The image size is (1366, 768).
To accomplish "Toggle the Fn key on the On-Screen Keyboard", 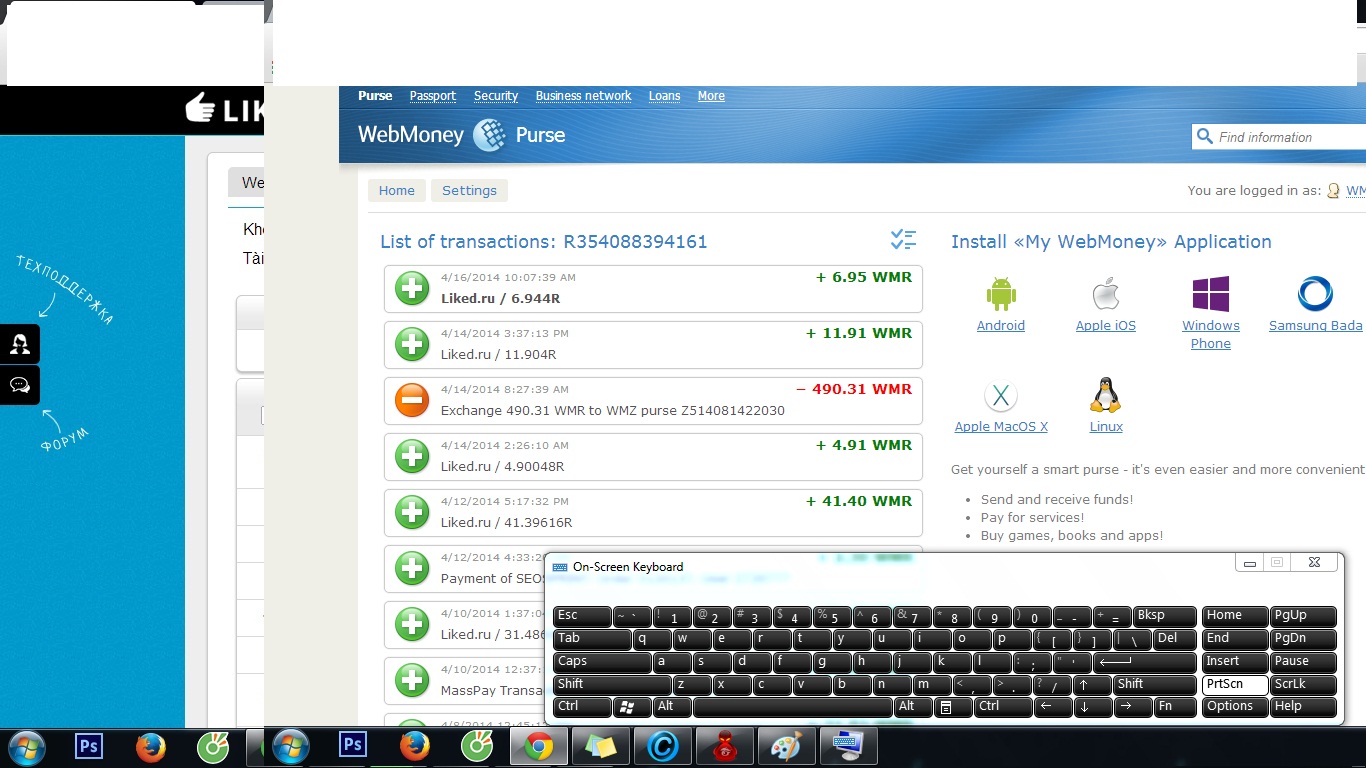I will 1175,707.
